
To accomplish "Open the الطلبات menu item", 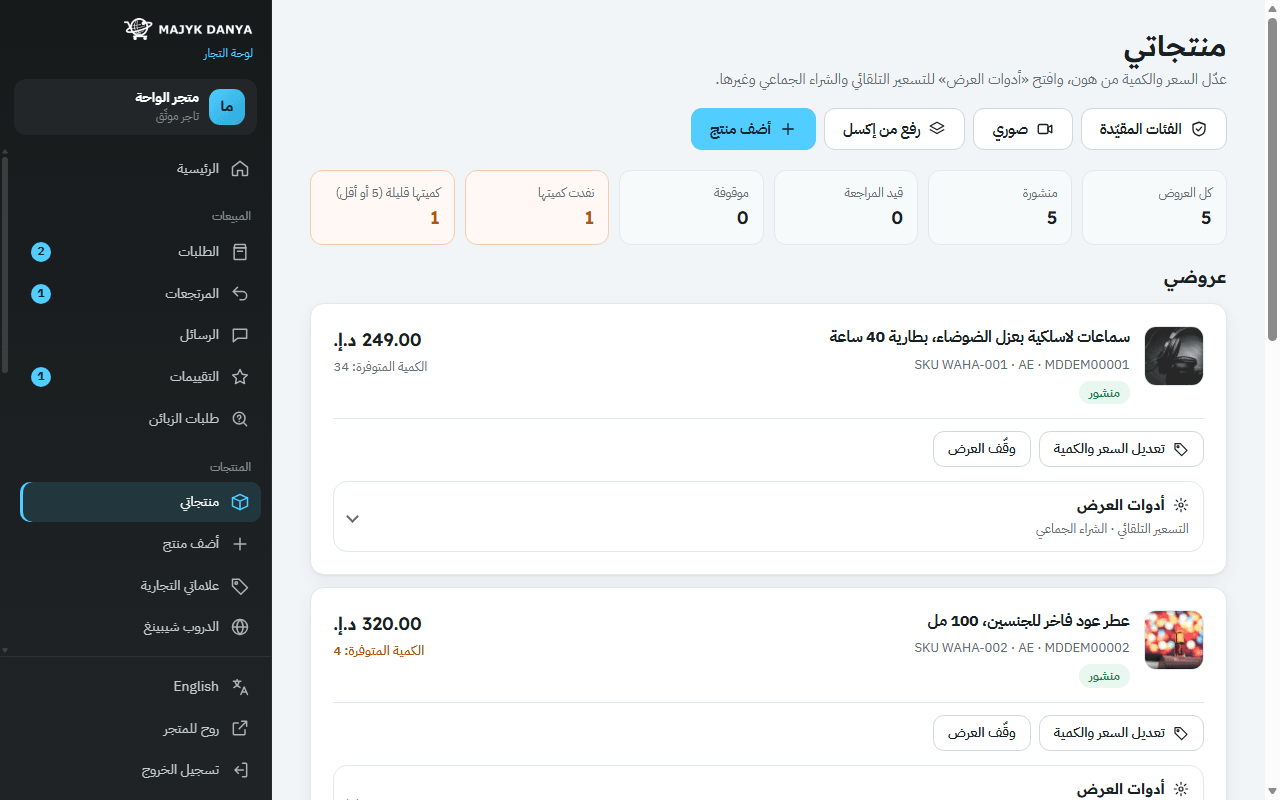I will click(x=140, y=252).
